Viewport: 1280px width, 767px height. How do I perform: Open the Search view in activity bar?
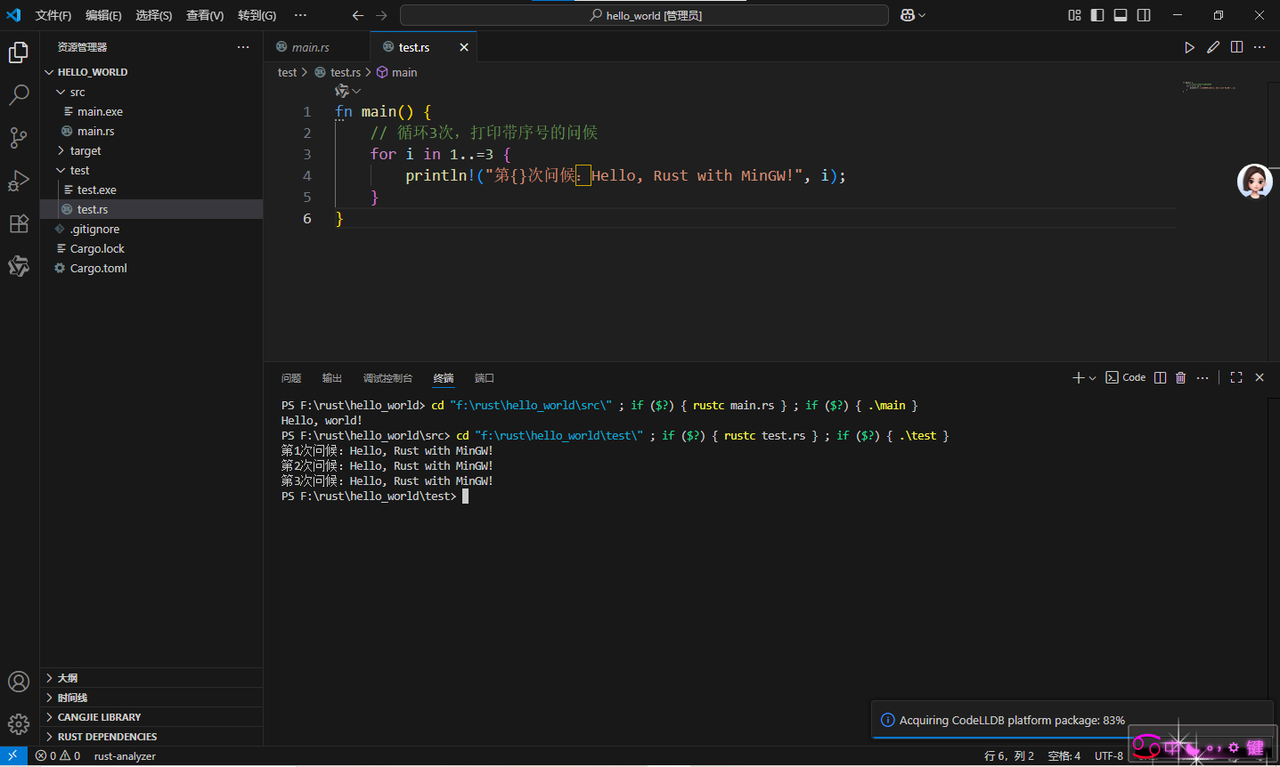[x=18, y=96]
